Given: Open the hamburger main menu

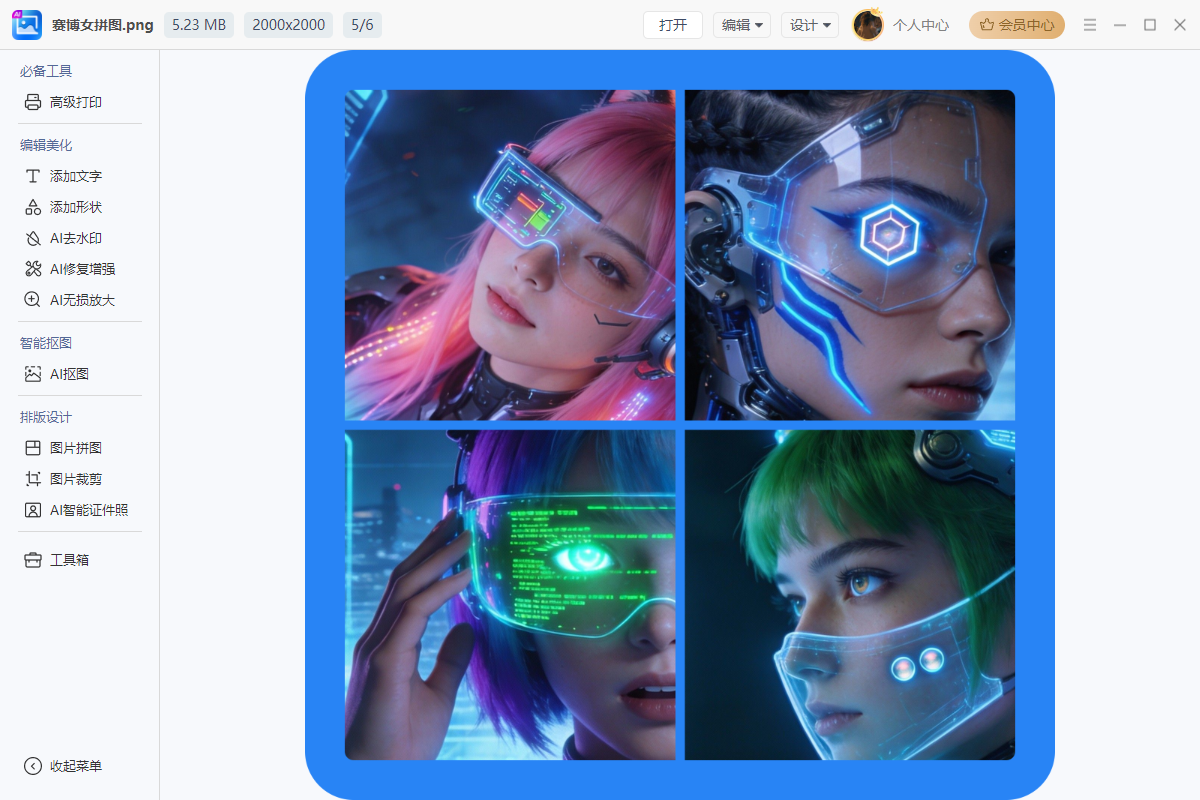Looking at the screenshot, I should click(x=1090, y=25).
